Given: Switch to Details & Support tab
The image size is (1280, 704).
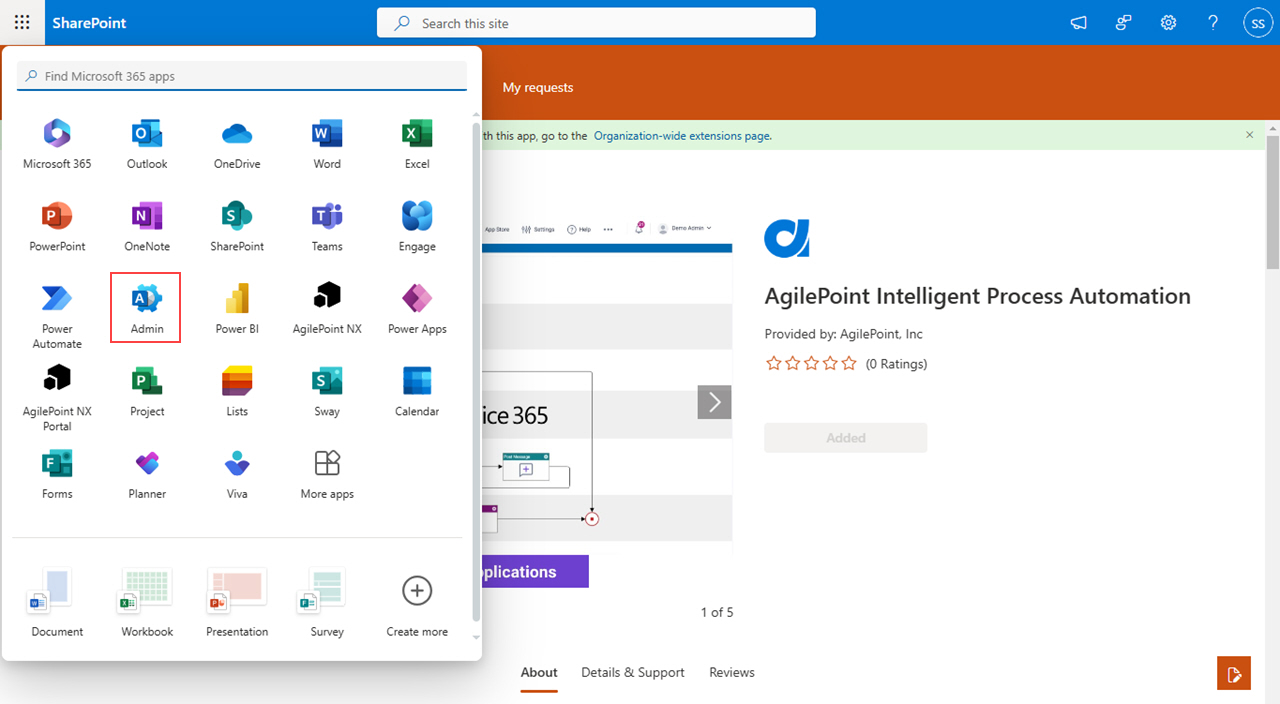Looking at the screenshot, I should pyautogui.click(x=633, y=672).
